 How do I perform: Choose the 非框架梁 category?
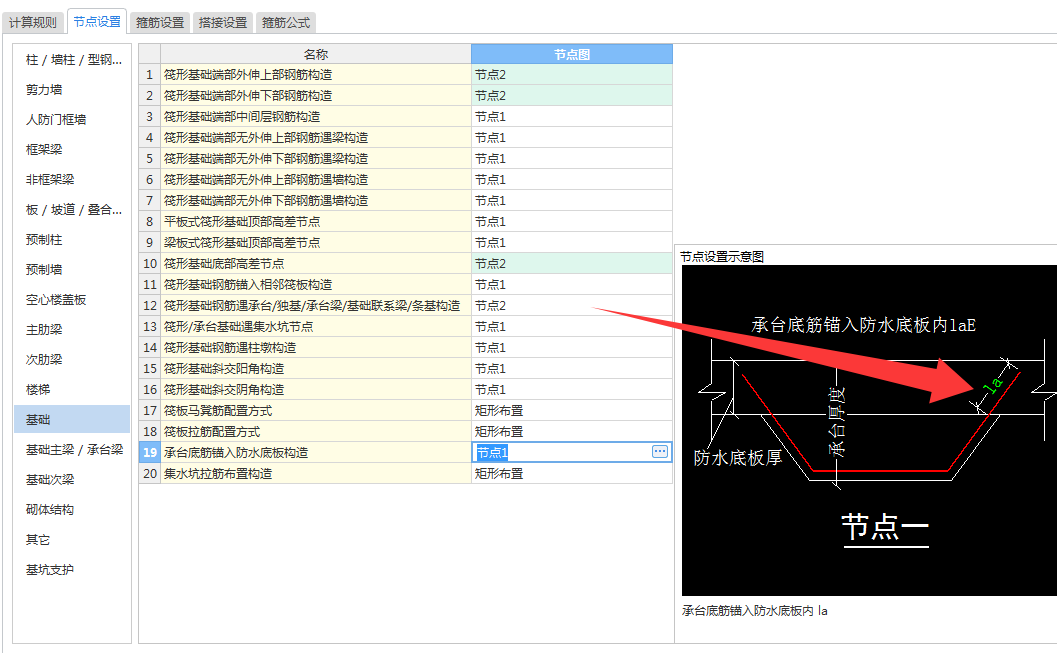(x=73, y=179)
